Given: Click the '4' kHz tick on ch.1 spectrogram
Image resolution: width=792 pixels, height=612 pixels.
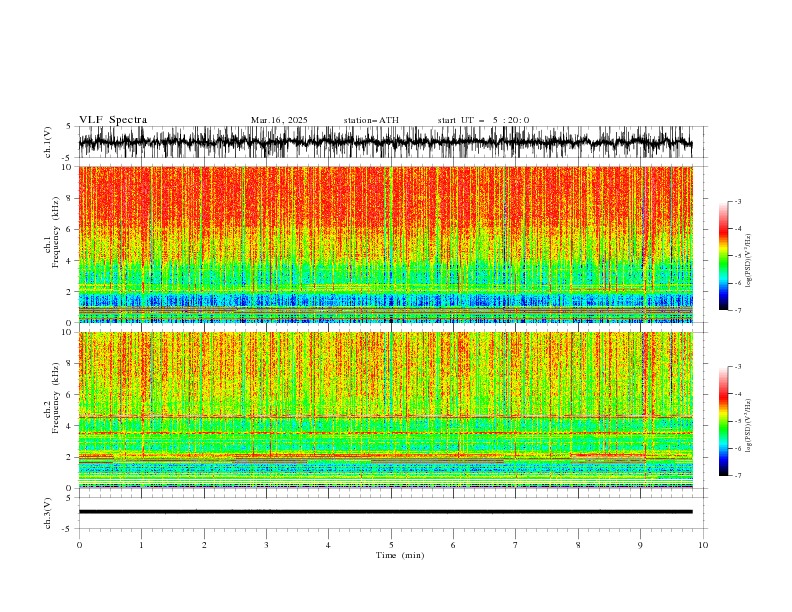Looking at the screenshot, I should point(69,261).
